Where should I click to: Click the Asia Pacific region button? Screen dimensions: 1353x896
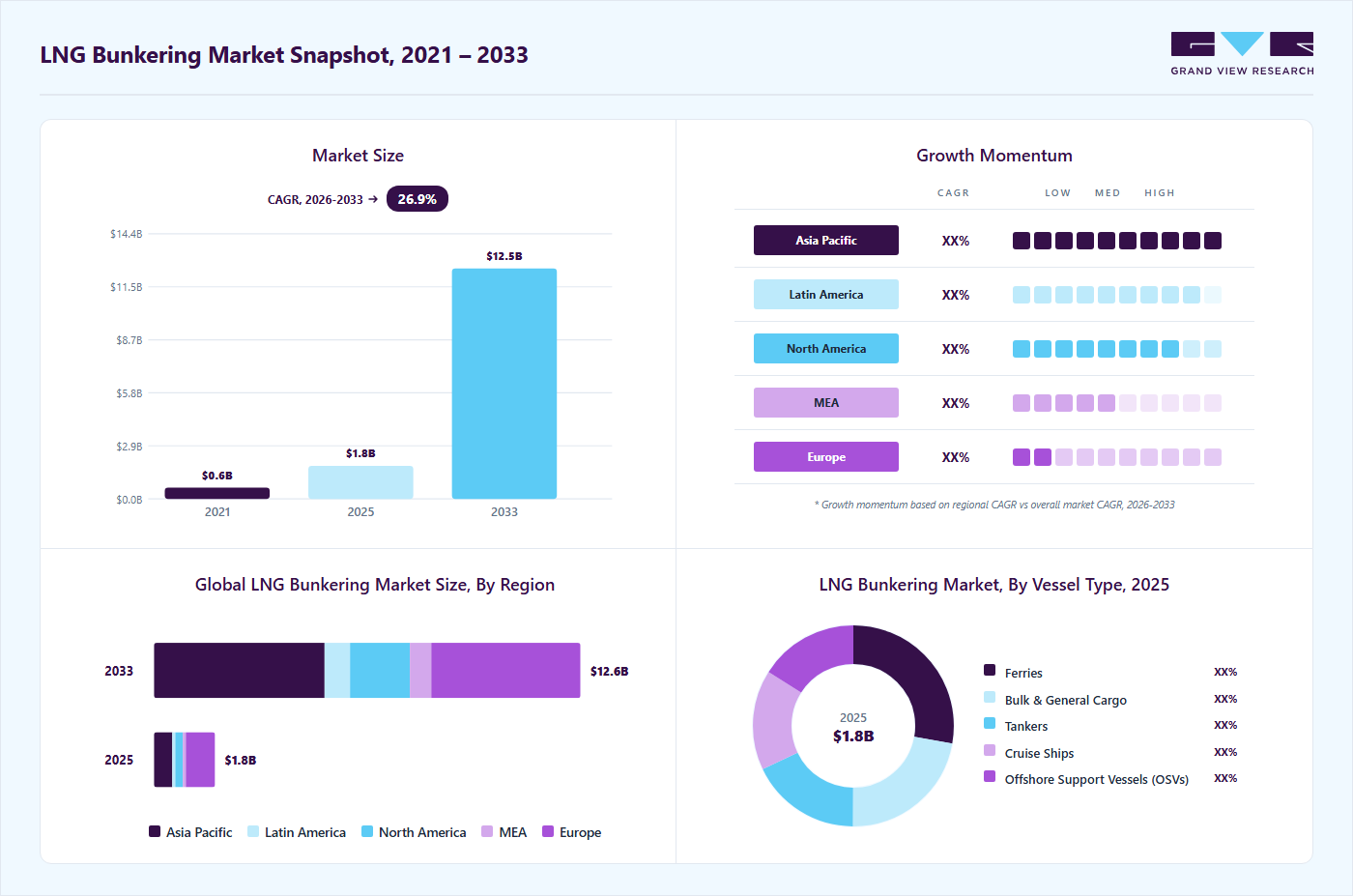(826, 241)
